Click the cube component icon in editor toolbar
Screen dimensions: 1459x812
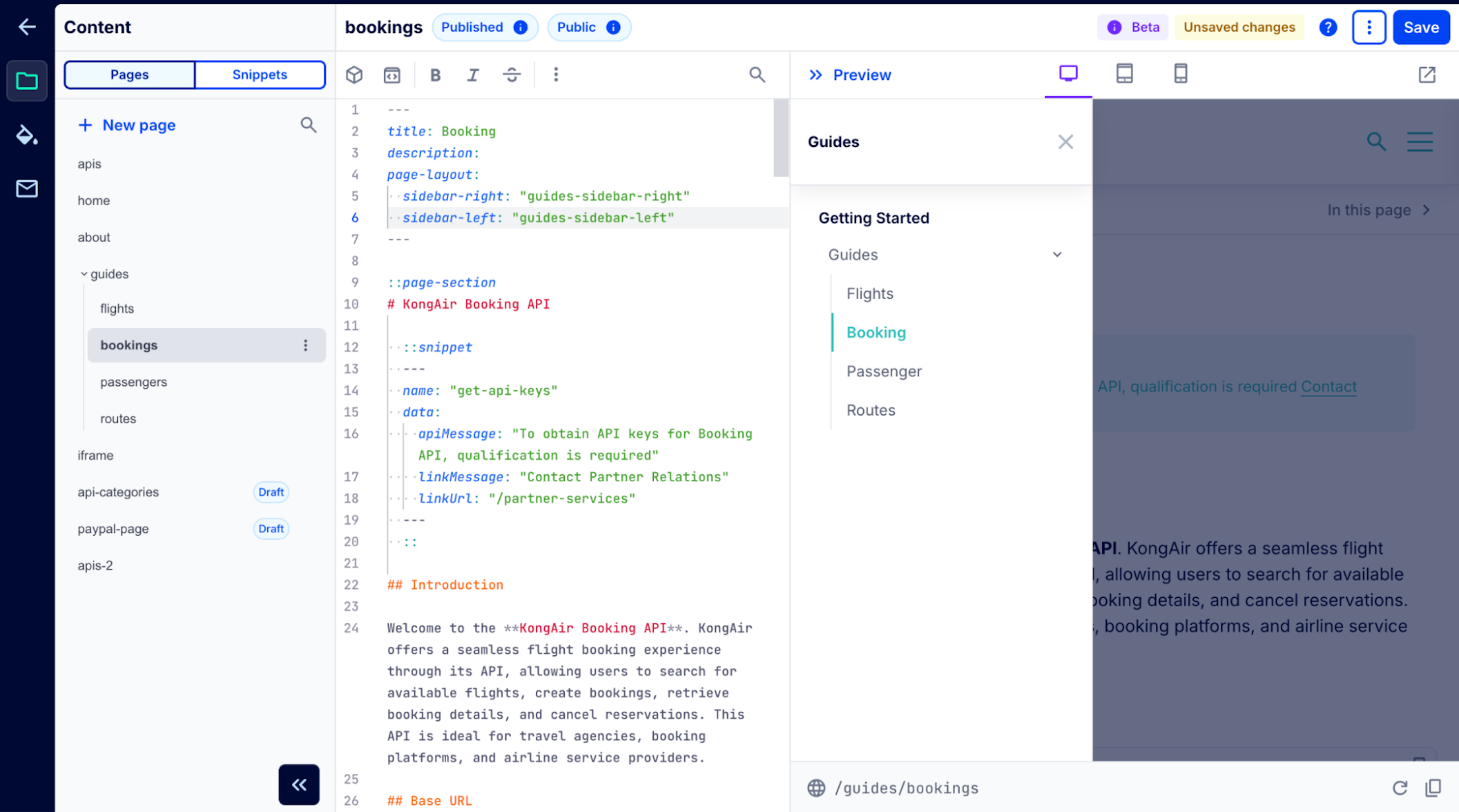(x=354, y=75)
